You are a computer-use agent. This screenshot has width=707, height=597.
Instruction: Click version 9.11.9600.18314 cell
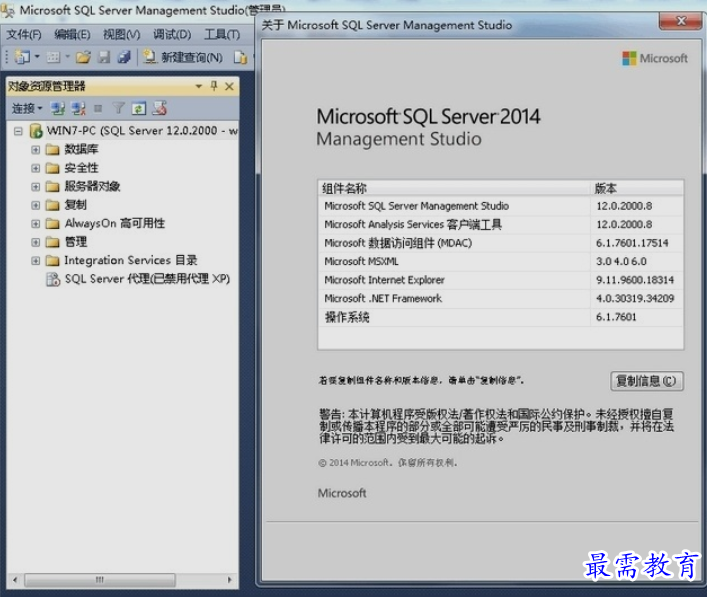coord(635,280)
